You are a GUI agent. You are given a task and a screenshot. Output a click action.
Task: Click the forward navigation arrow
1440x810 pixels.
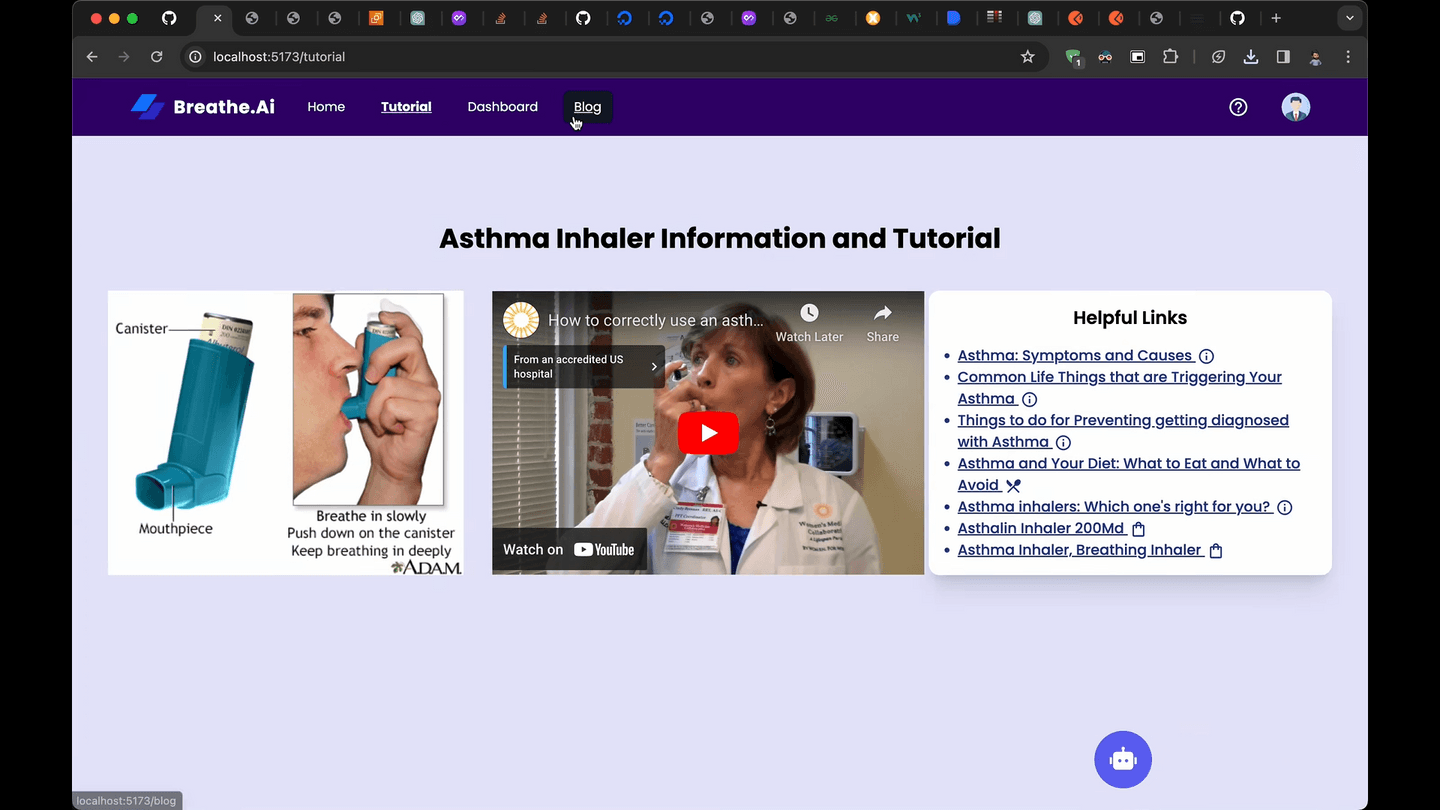pos(124,57)
